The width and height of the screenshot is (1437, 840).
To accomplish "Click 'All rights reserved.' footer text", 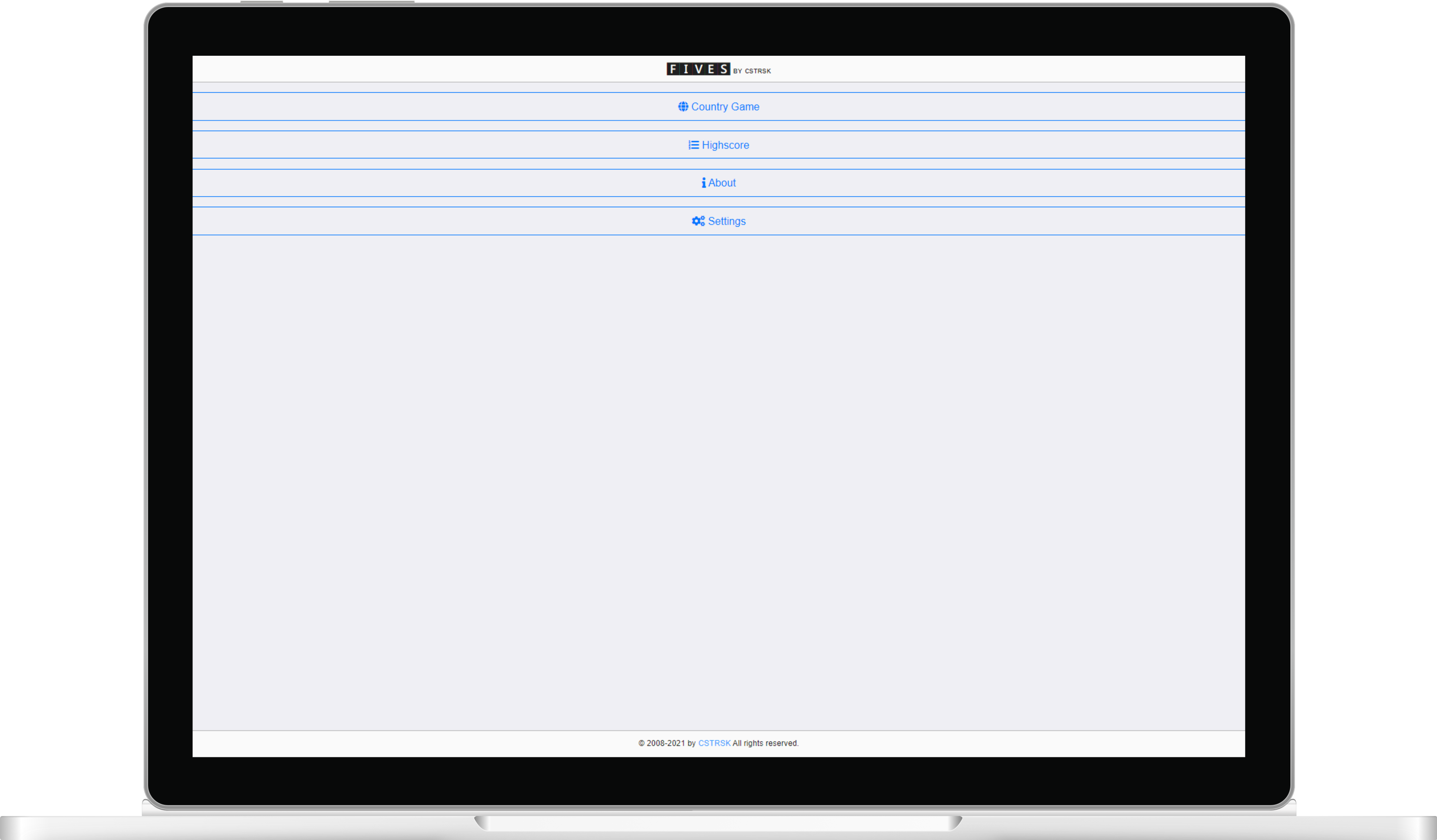I will coord(765,743).
